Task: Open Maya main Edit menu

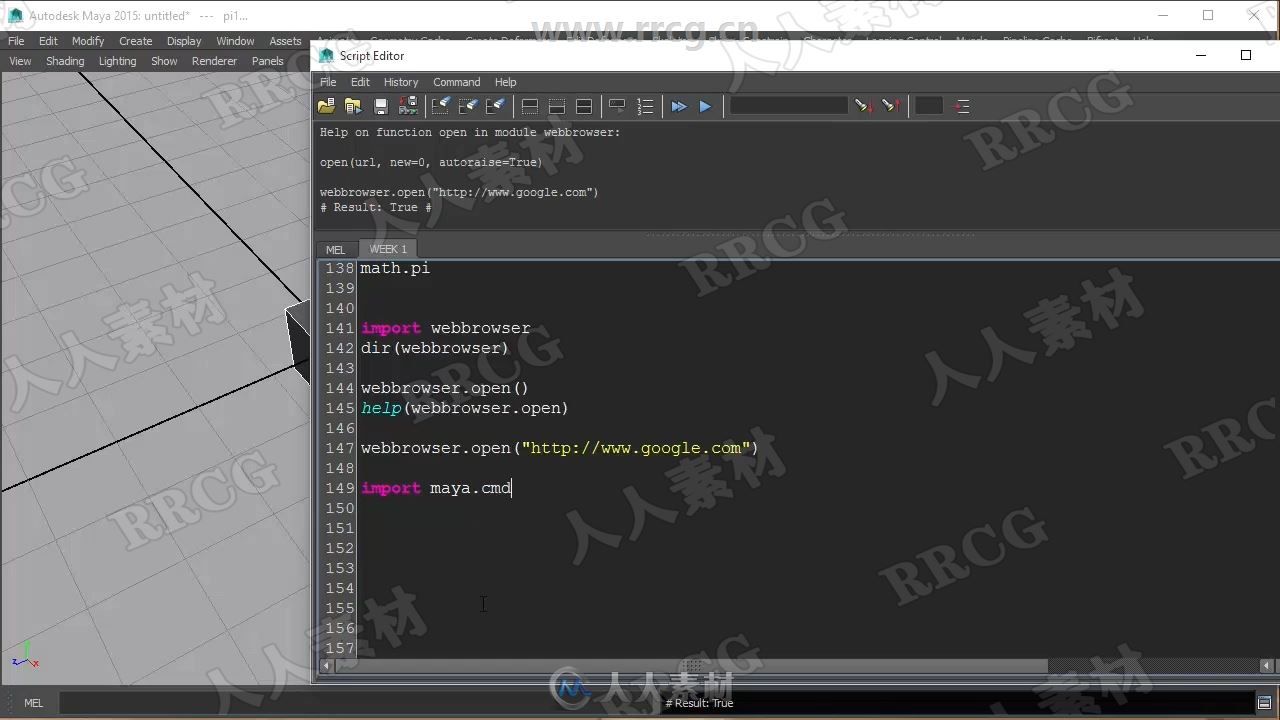Action: coord(48,41)
